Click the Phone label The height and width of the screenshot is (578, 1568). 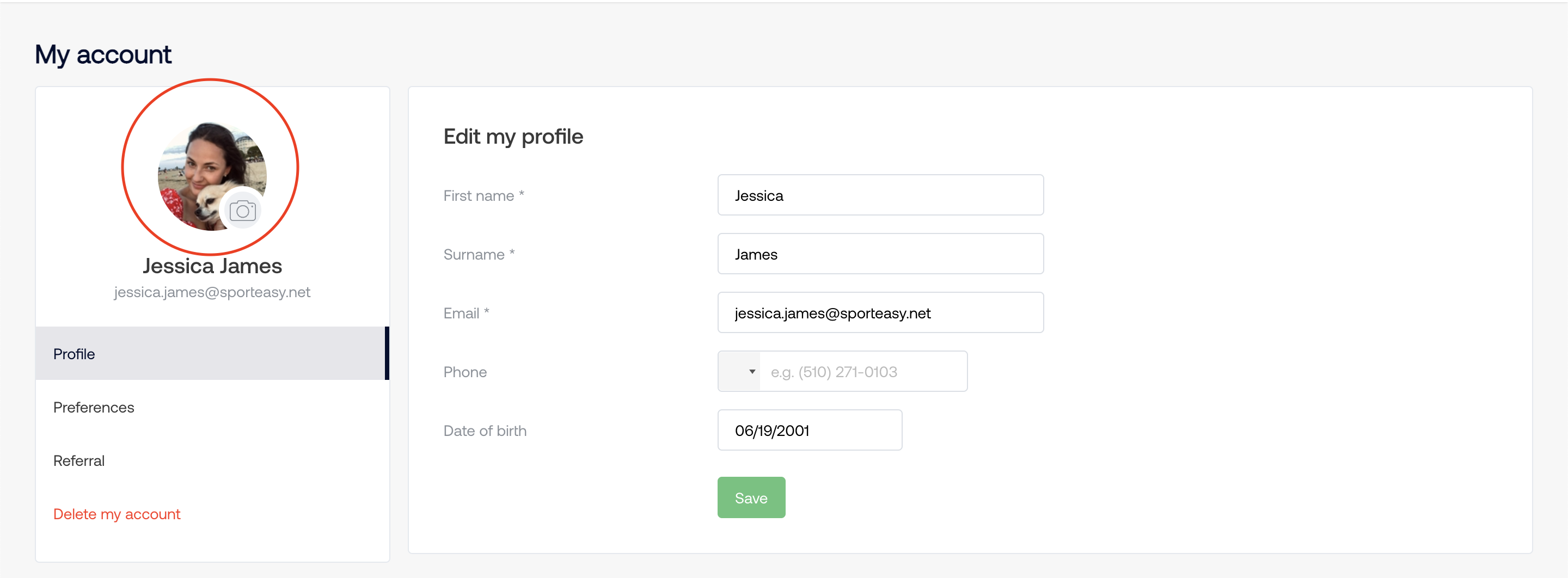point(465,372)
